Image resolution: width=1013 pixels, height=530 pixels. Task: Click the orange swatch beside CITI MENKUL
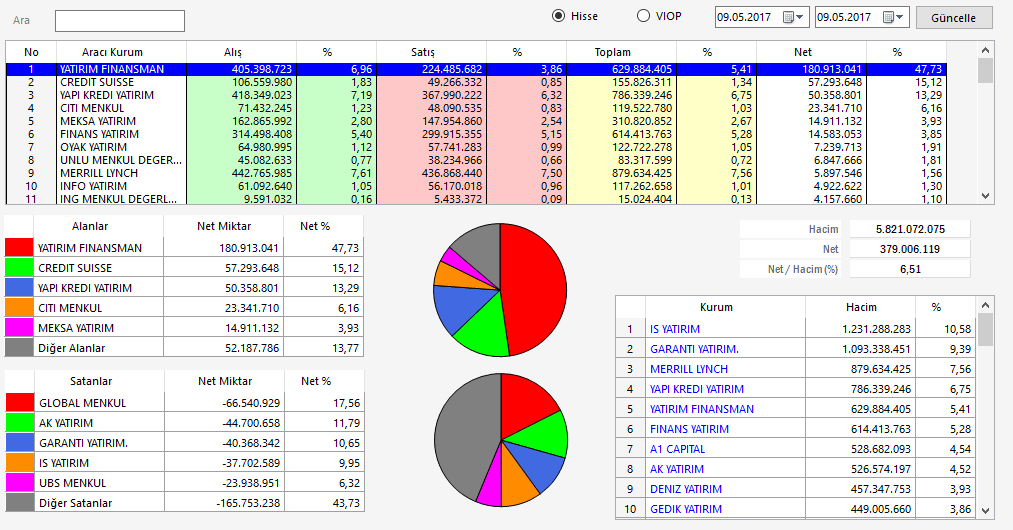[19, 308]
